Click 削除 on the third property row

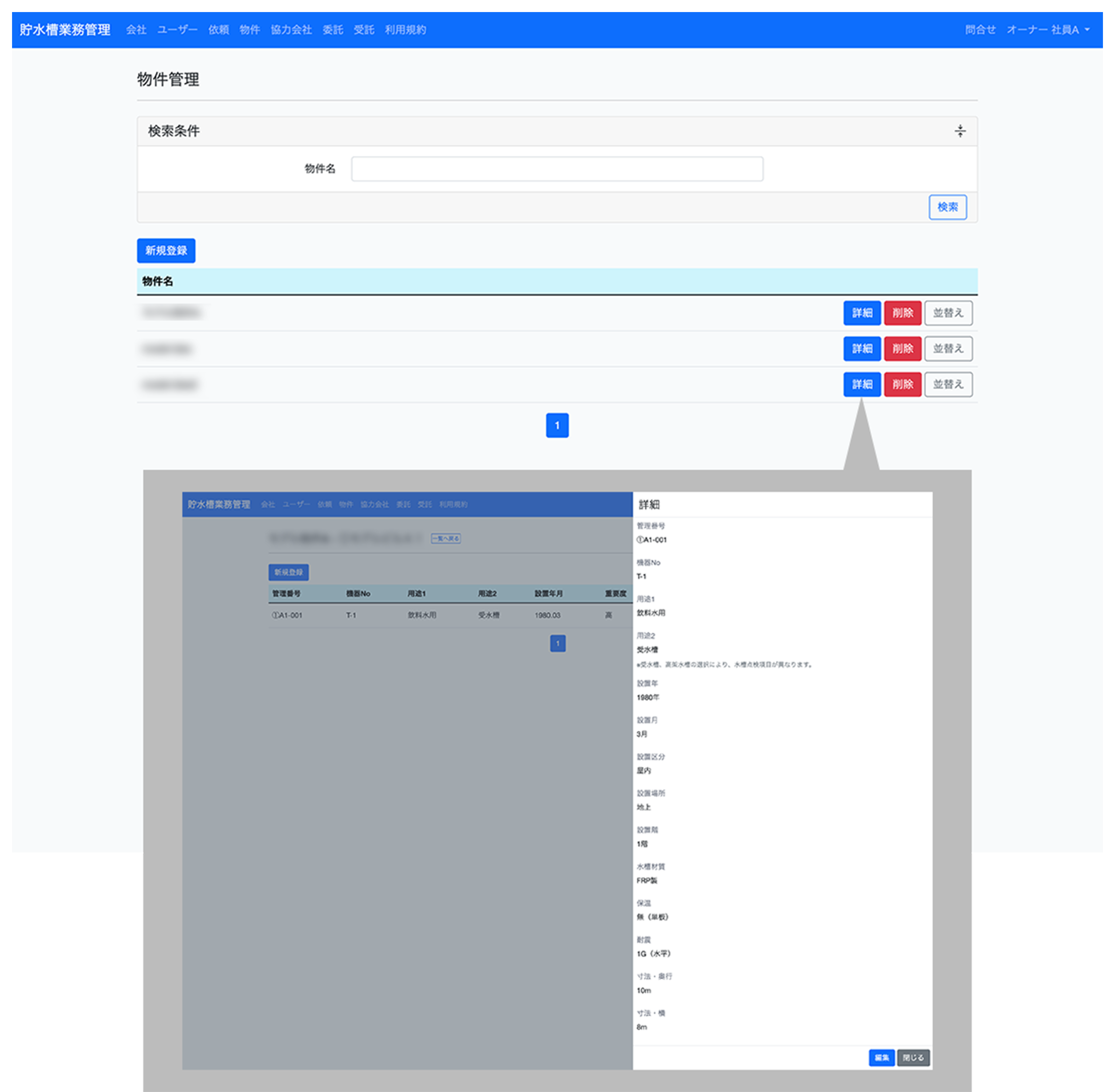pyautogui.click(x=903, y=384)
